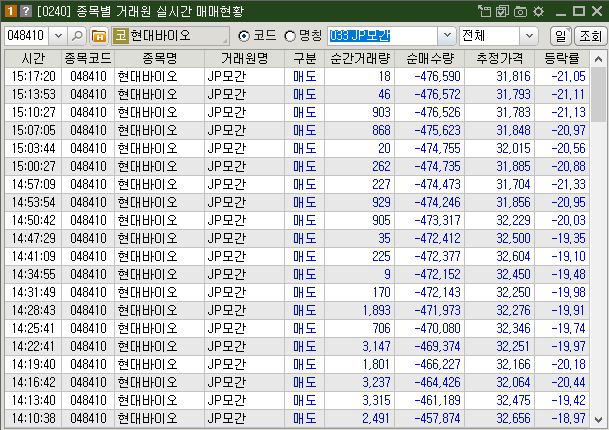Open the settings gear icon
Viewport: 609px width, 430px height.
[x=538, y=11]
